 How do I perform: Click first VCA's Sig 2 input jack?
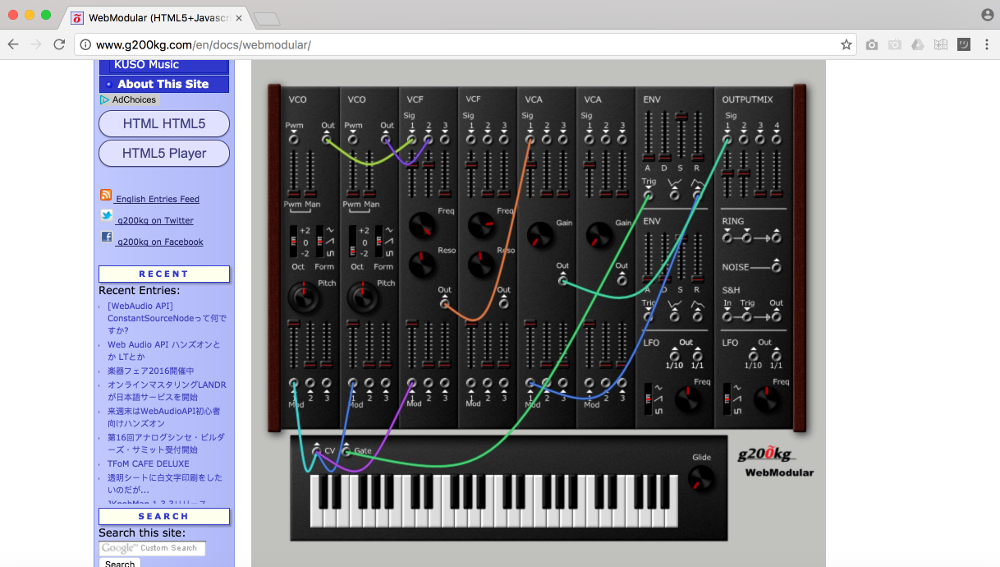tap(547, 139)
